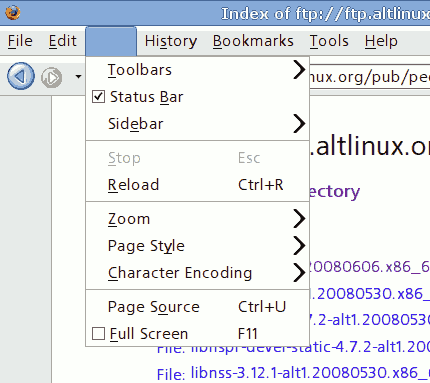This screenshot has height=383, width=430.
Task: Open the History menu
Action: 171,41
